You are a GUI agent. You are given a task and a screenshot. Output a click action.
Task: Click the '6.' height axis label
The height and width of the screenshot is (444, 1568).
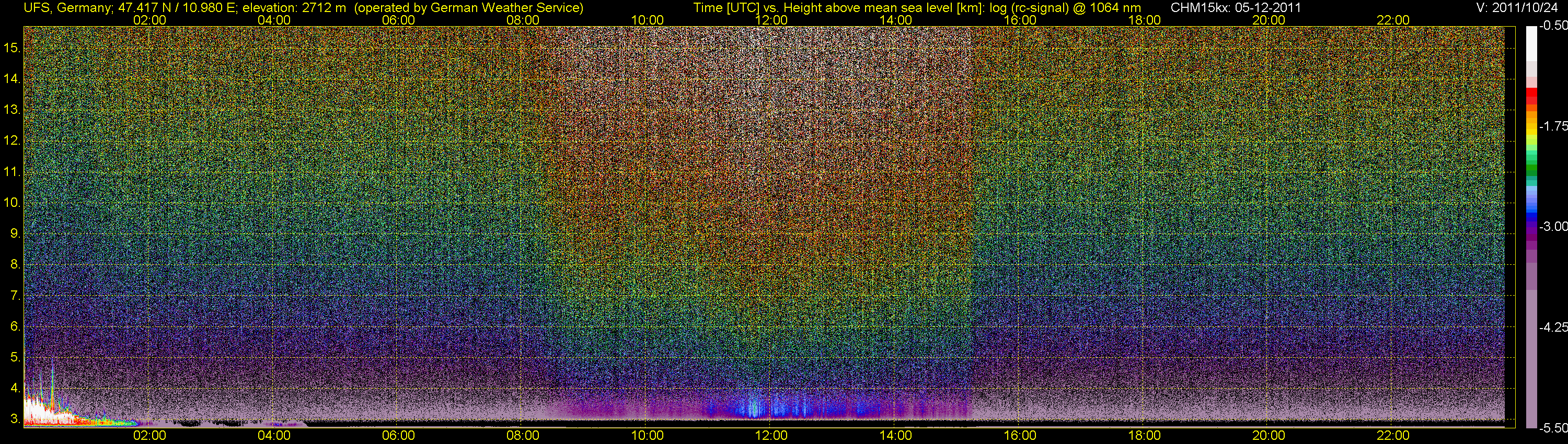coord(15,326)
